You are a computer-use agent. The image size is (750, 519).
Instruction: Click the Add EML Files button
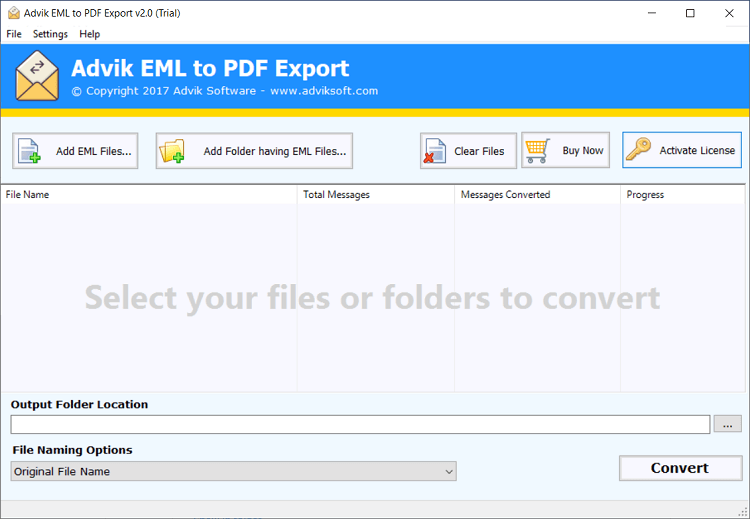pyautogui.click(x=75, y=151)
